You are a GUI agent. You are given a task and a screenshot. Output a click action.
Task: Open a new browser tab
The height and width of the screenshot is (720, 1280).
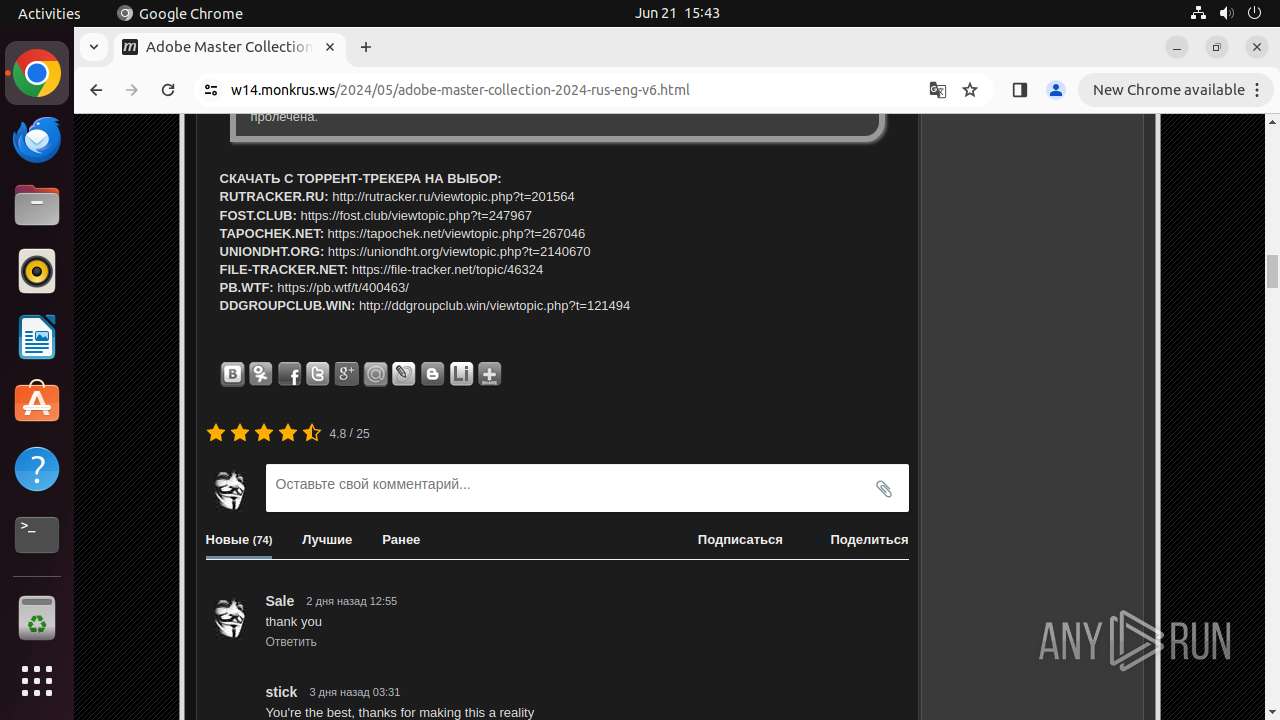point(366,47)
